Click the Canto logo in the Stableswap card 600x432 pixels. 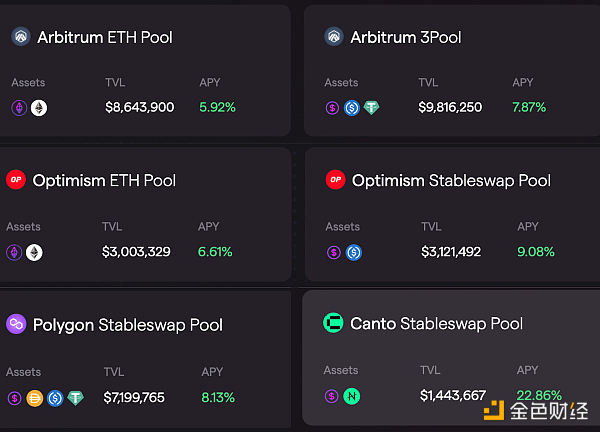[x=333, y=323]
